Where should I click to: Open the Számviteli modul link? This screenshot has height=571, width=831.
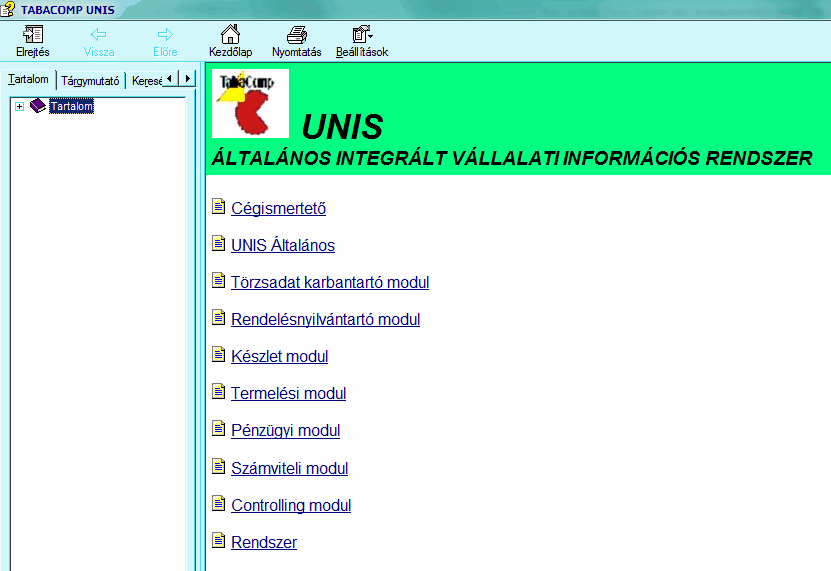tap(289, 469)
